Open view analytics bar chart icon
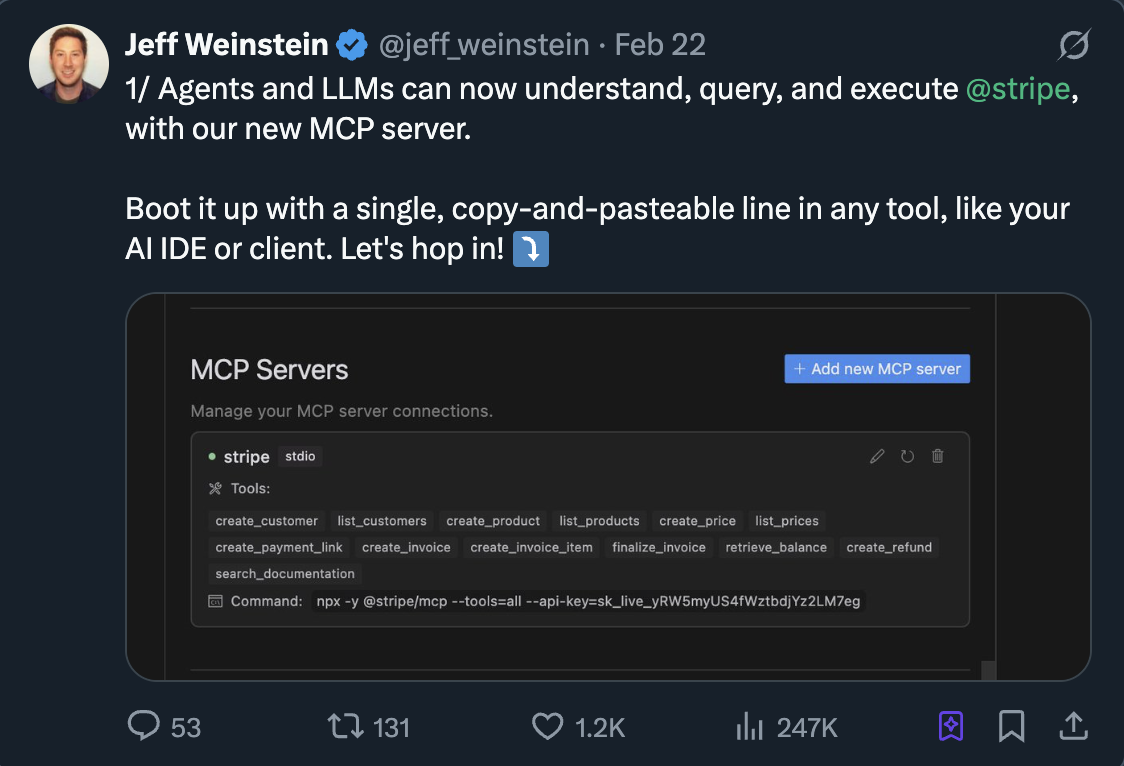Image resolution: width=1124 pixels, height=766 pixels. click(749, 727)
